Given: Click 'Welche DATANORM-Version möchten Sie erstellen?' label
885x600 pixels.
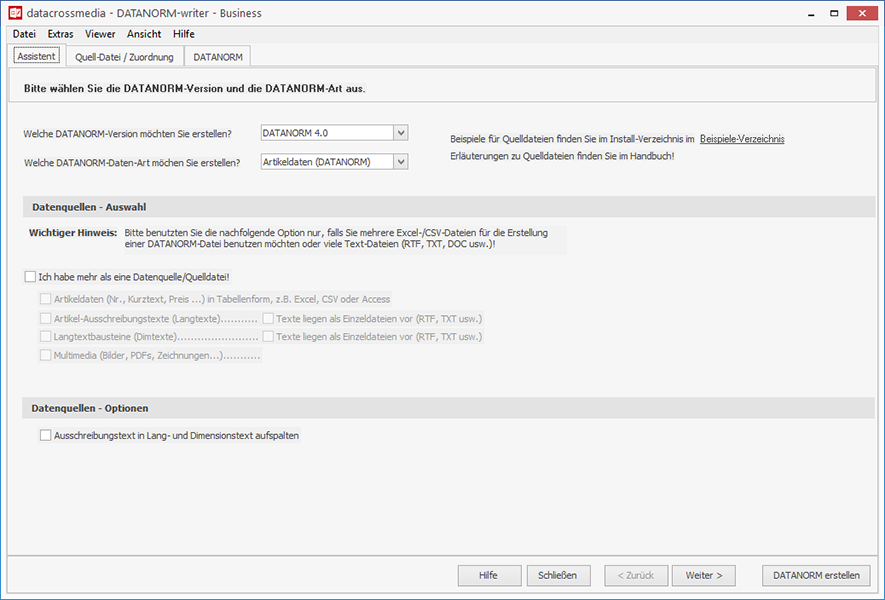Looking at the screenshot, I should pyautogui.click(x=128, y=134).
